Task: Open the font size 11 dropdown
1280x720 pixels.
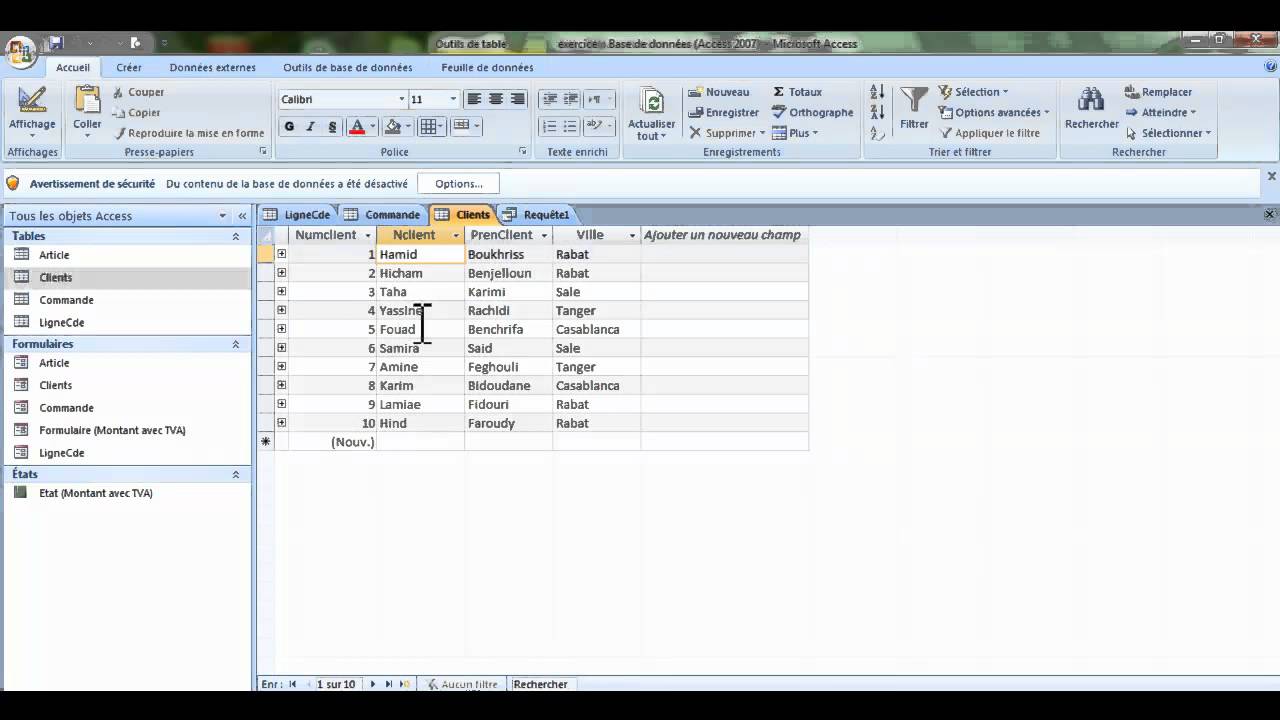Action: coord(453,99)
